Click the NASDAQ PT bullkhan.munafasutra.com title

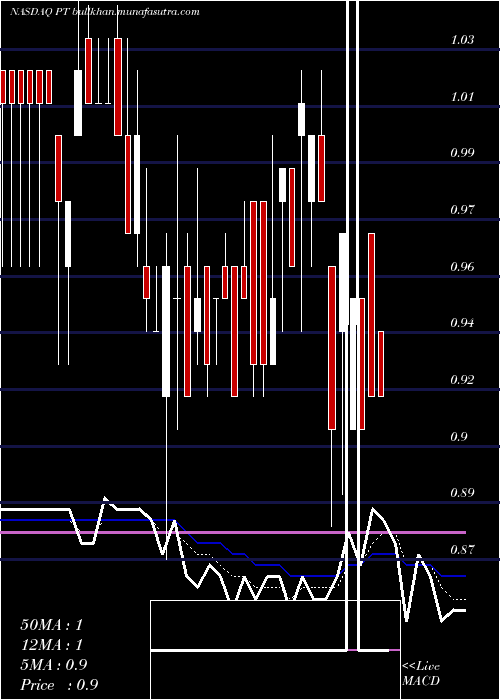(x=105, y=12)
